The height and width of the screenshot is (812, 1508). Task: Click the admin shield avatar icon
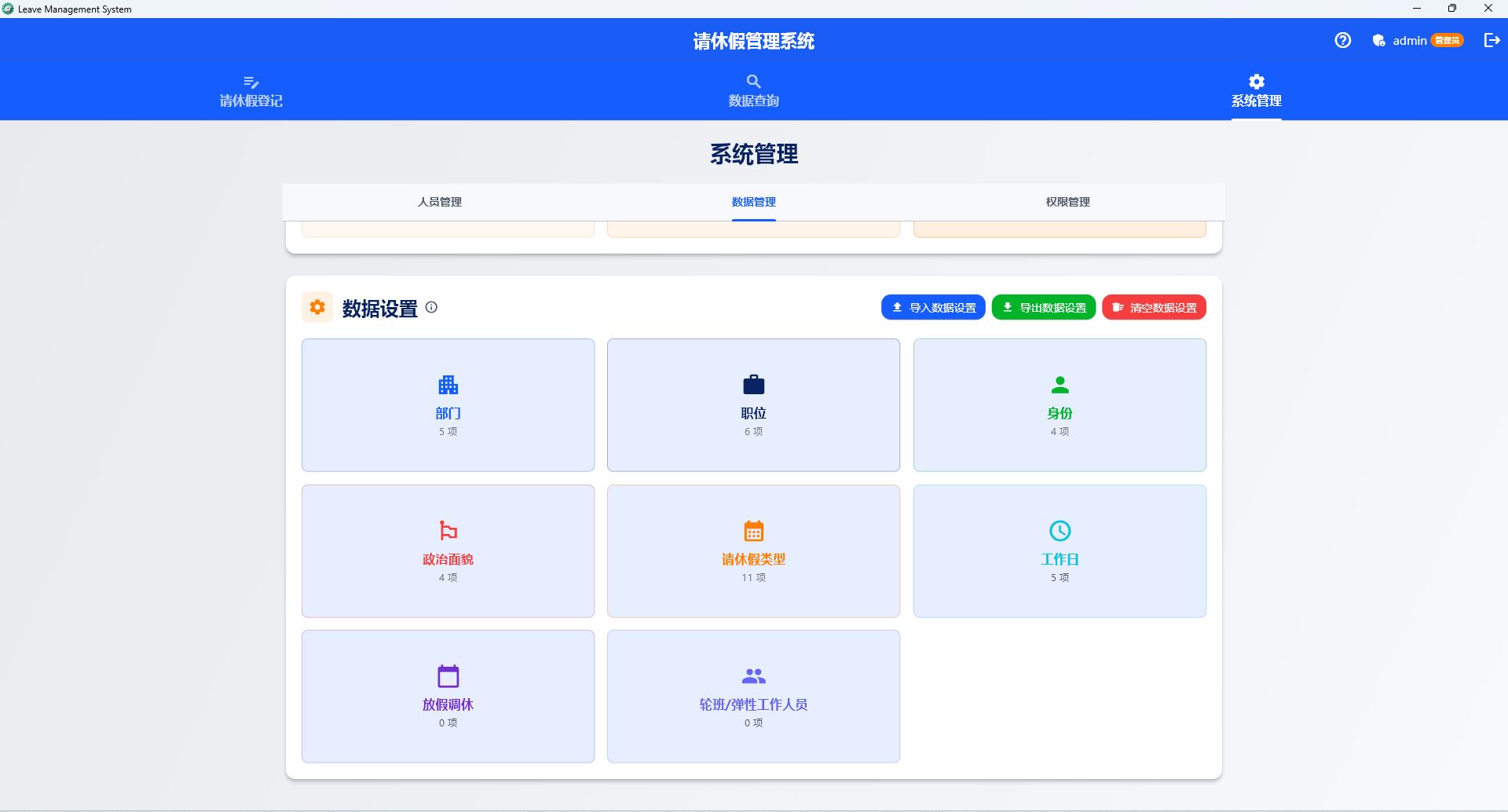pyautogui.click(x=1378, y=40)
